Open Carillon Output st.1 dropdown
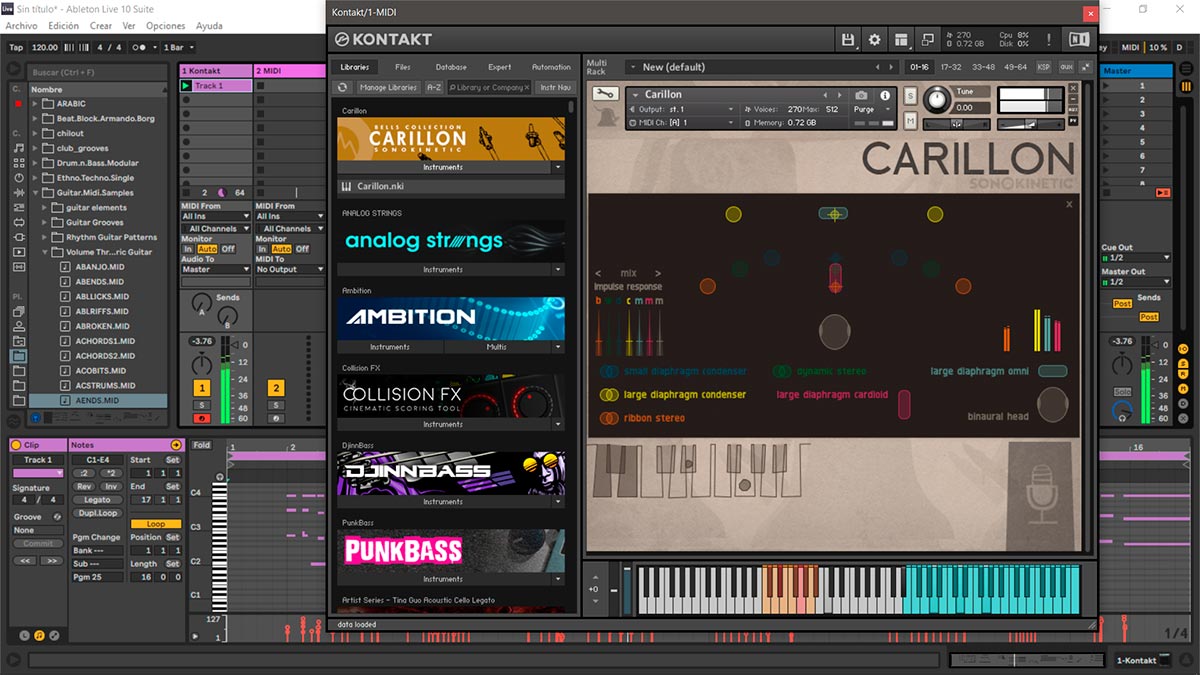This screenshot has height=675, width=1200. point(683,109)
